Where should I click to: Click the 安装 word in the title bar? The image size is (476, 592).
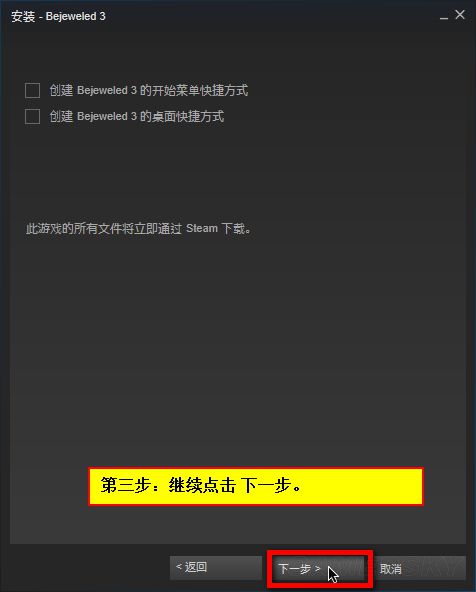click(23, 17)
